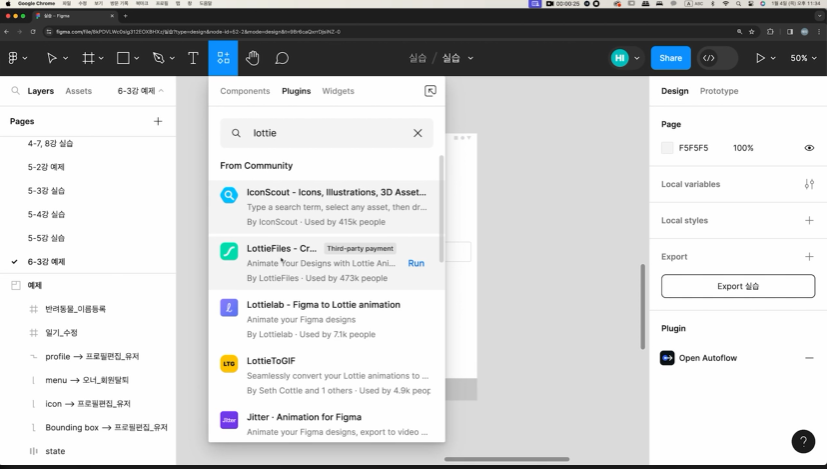Select the 일기_수정 frame layer
827x469 pixels.
pos(61,333)
